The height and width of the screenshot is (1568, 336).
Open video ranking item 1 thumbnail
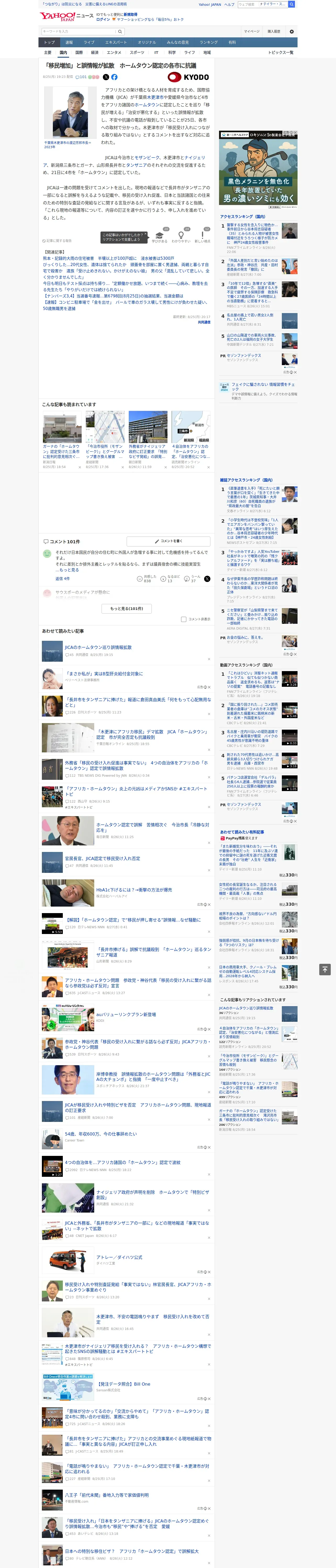[x=290, y=679]
